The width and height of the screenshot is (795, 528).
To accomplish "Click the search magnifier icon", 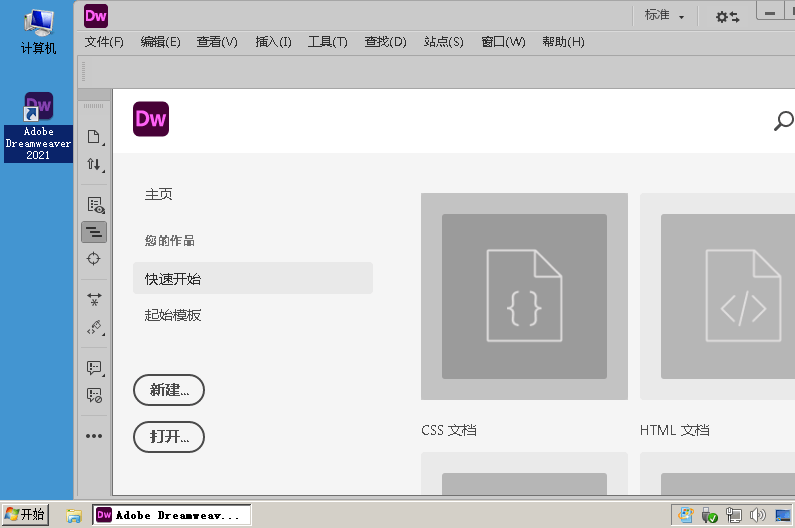I will coord(784,122).
